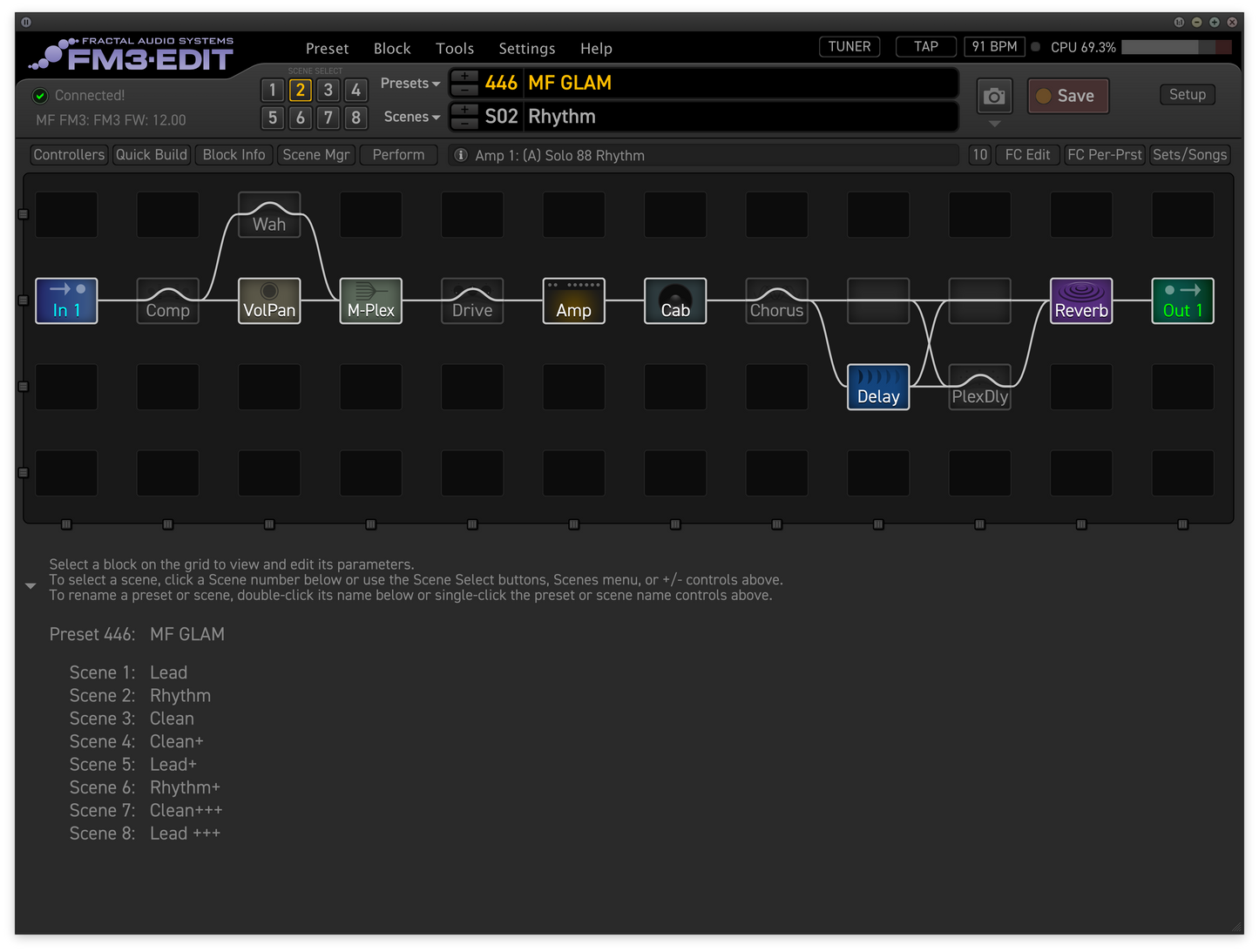
Task: Open the Scene Mgr
Action: 316,155
